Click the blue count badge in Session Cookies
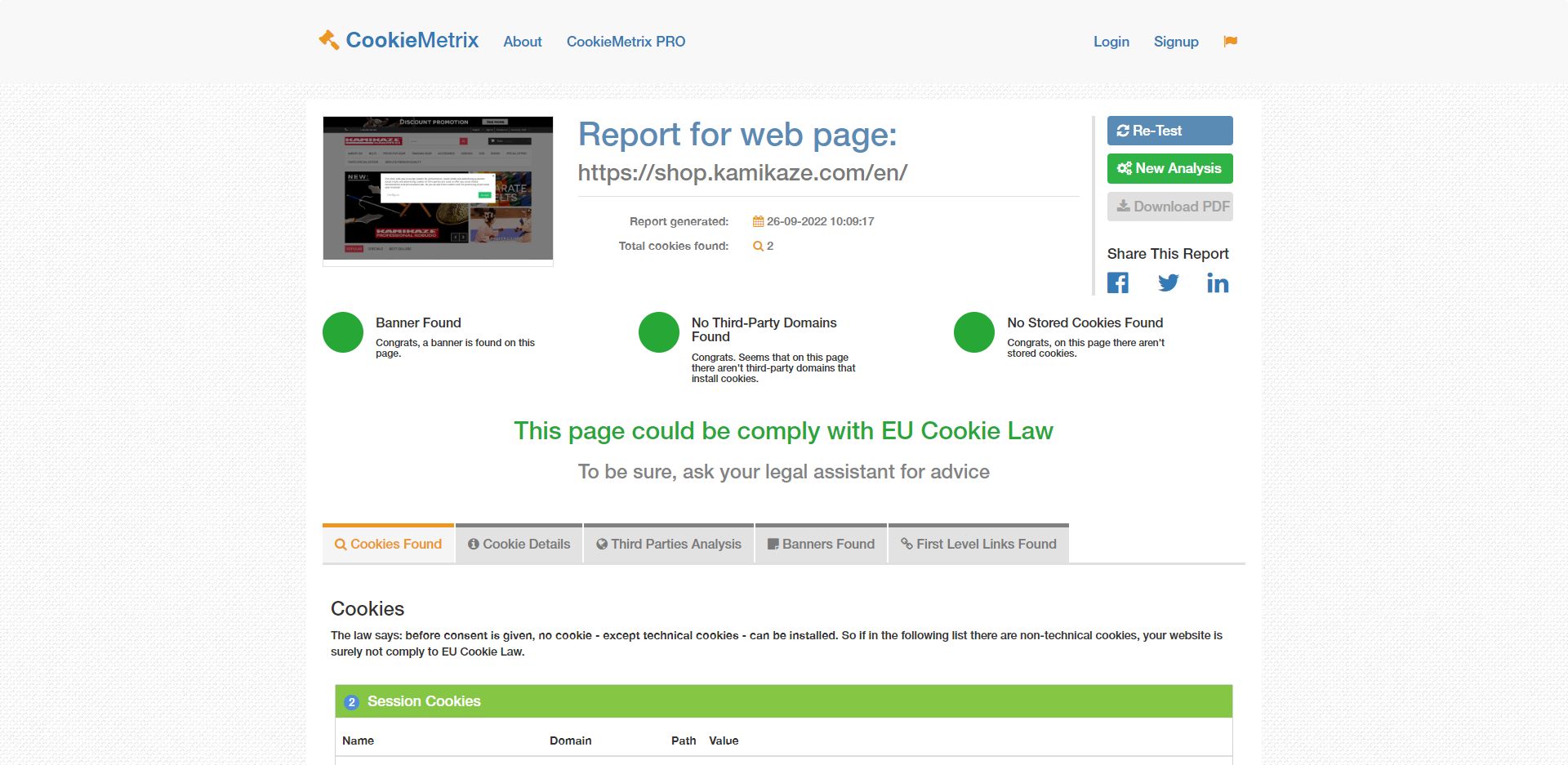 (x=352, y=702)
